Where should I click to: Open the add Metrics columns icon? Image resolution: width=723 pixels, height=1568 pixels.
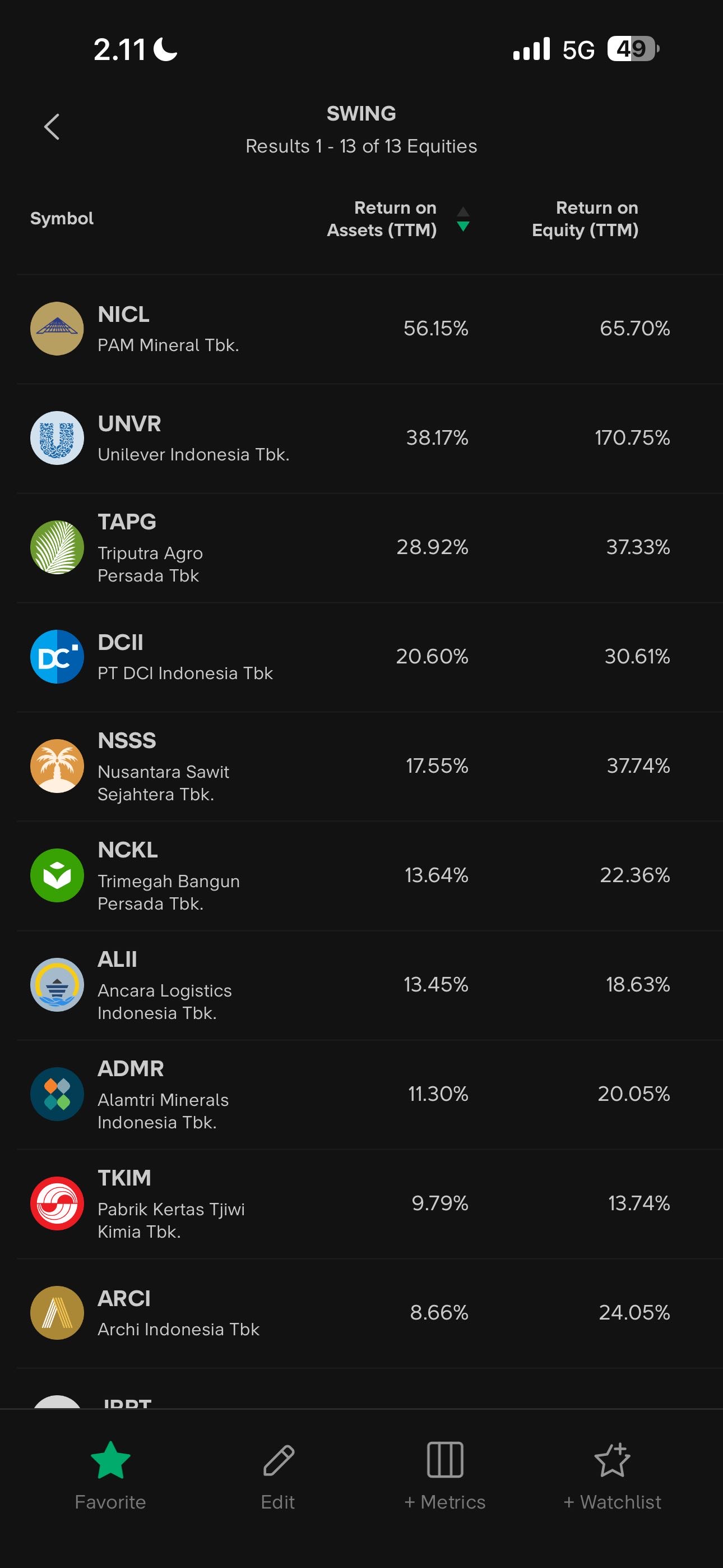[x=445, y=1460]
